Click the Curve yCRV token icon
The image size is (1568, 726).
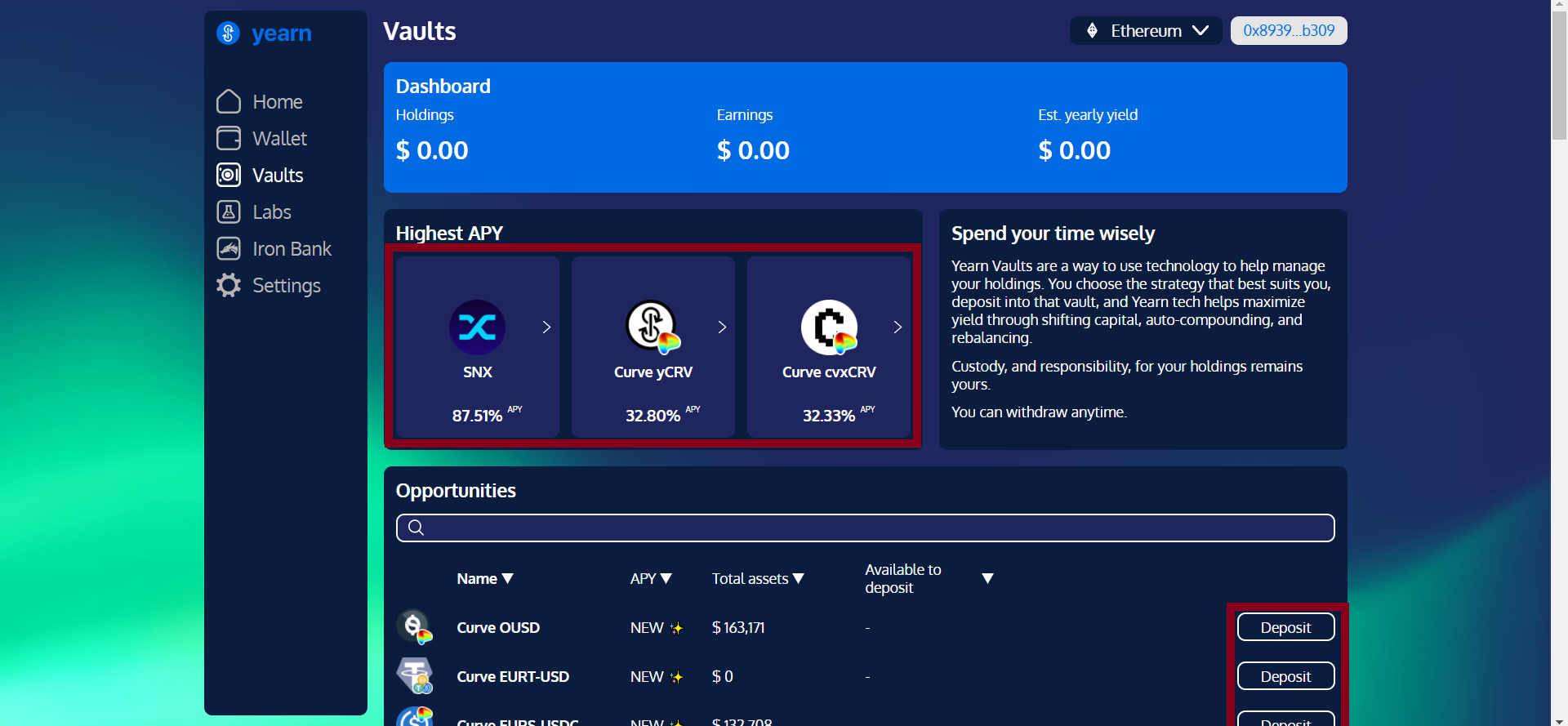pos(653,327)
